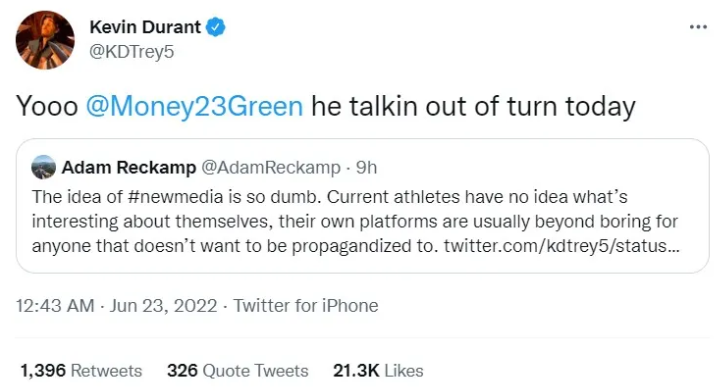Click the main tweet text
Screen dimensions: 721x392
326,107
